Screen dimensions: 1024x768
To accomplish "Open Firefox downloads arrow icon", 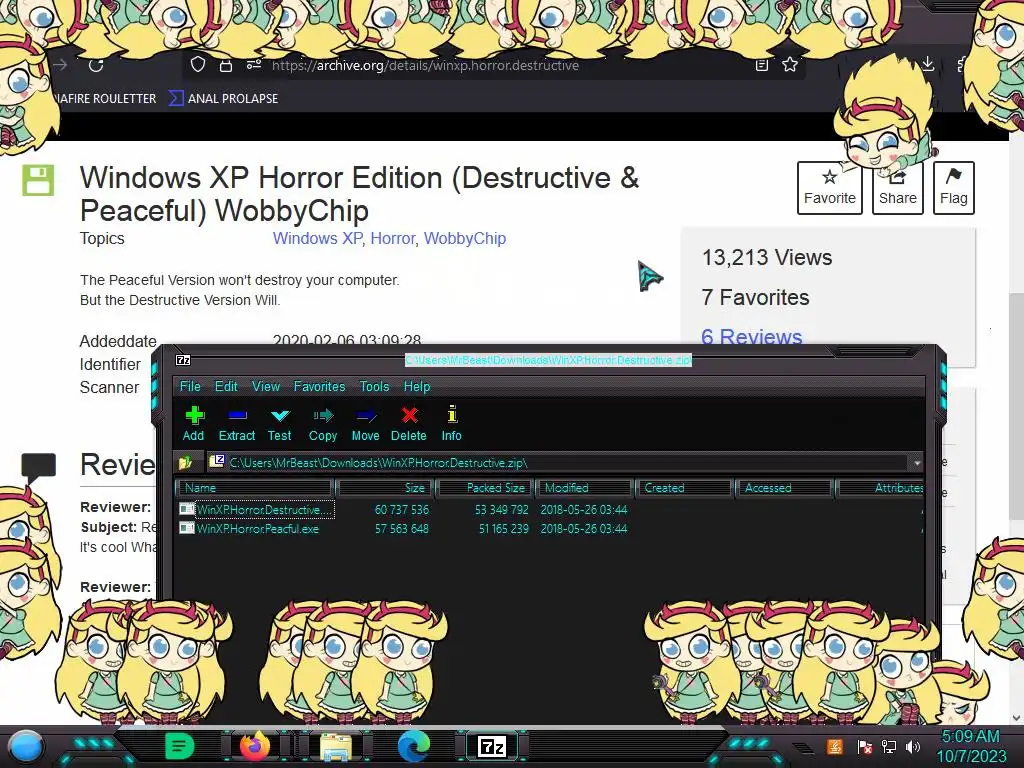I will 927,64.
